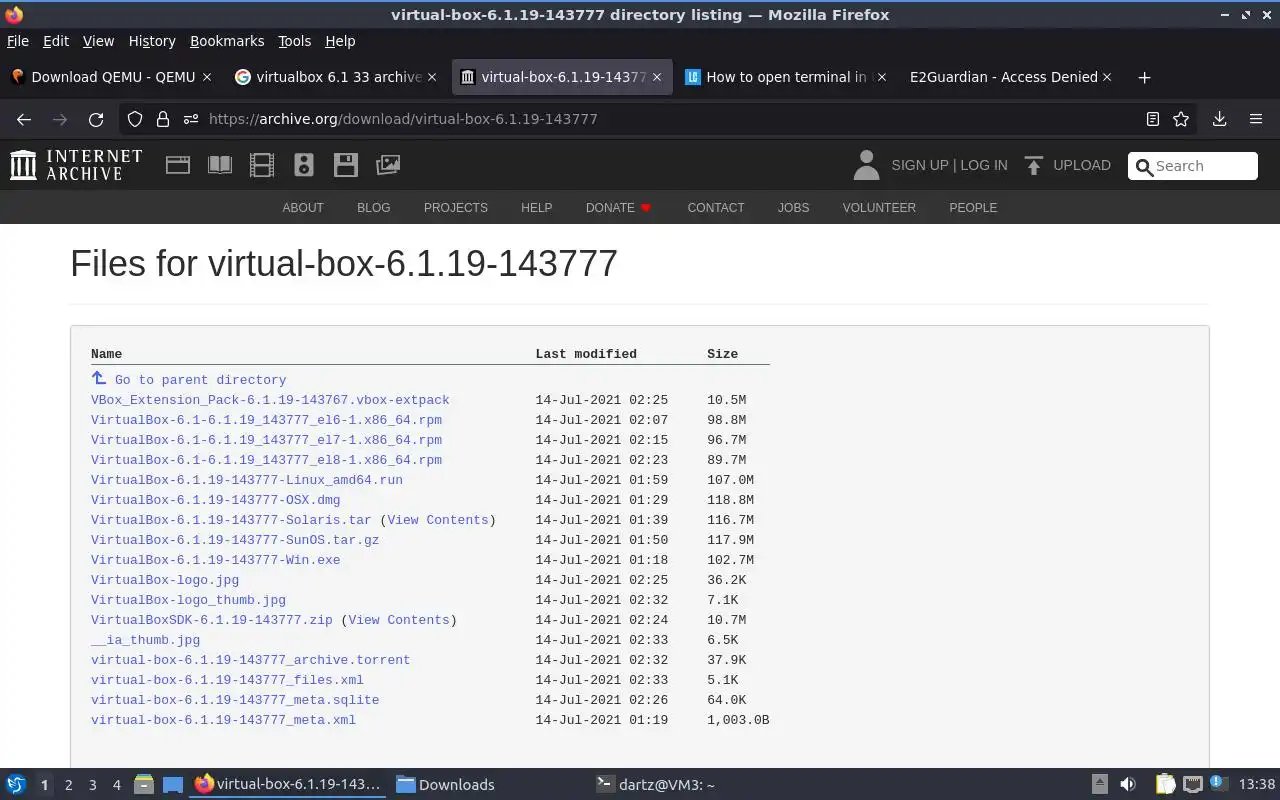Image resolution: width=1280 pixels, height=800 pixels.
Task: Download VirtualBox Linux_amd64.run file
Action: [x=247, y=480]
